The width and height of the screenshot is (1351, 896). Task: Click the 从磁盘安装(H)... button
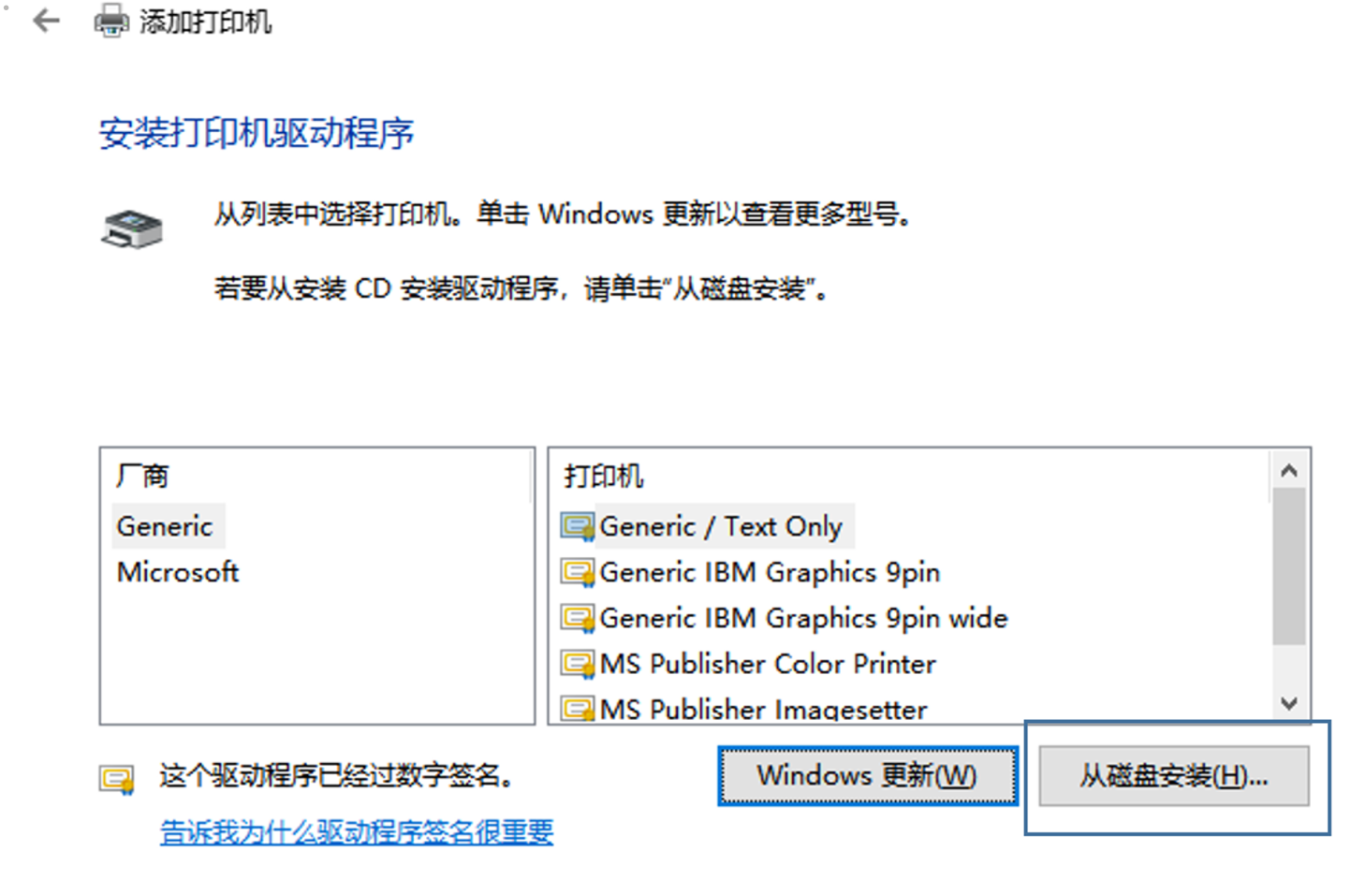(x=1174, y=775)
